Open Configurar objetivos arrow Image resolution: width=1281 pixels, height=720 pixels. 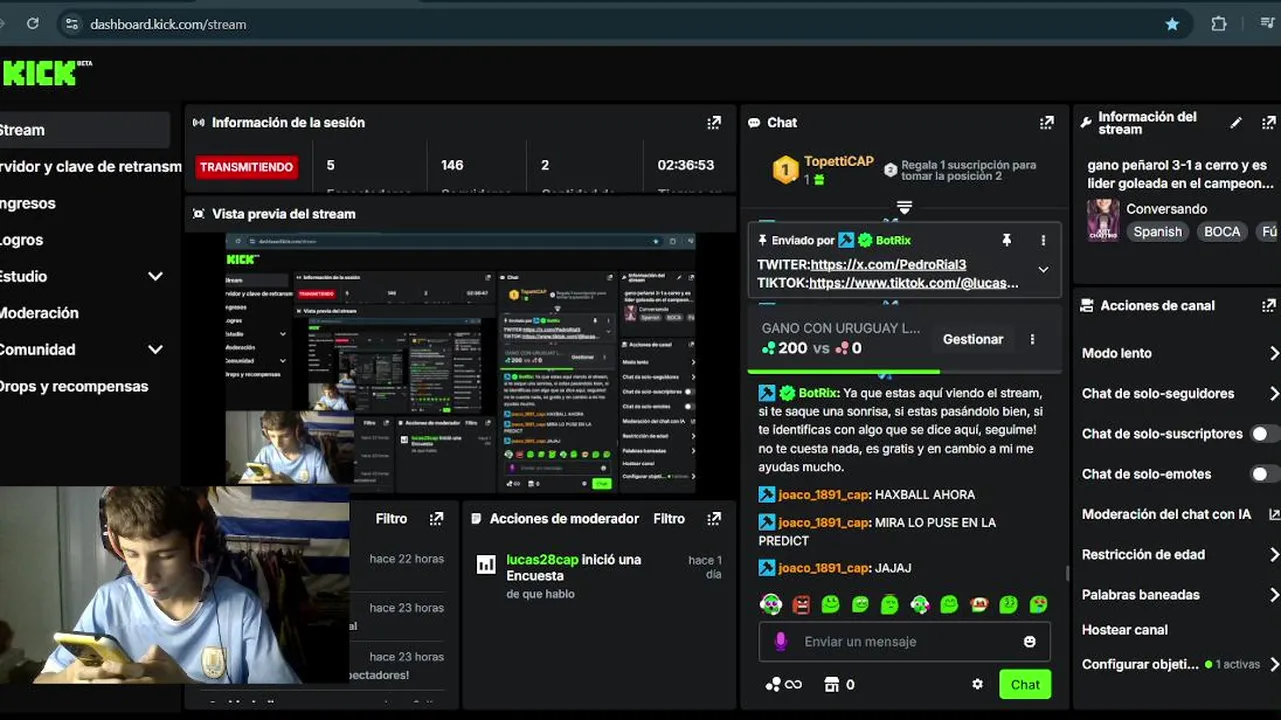pyautogui.click(x=1274, y=664)
